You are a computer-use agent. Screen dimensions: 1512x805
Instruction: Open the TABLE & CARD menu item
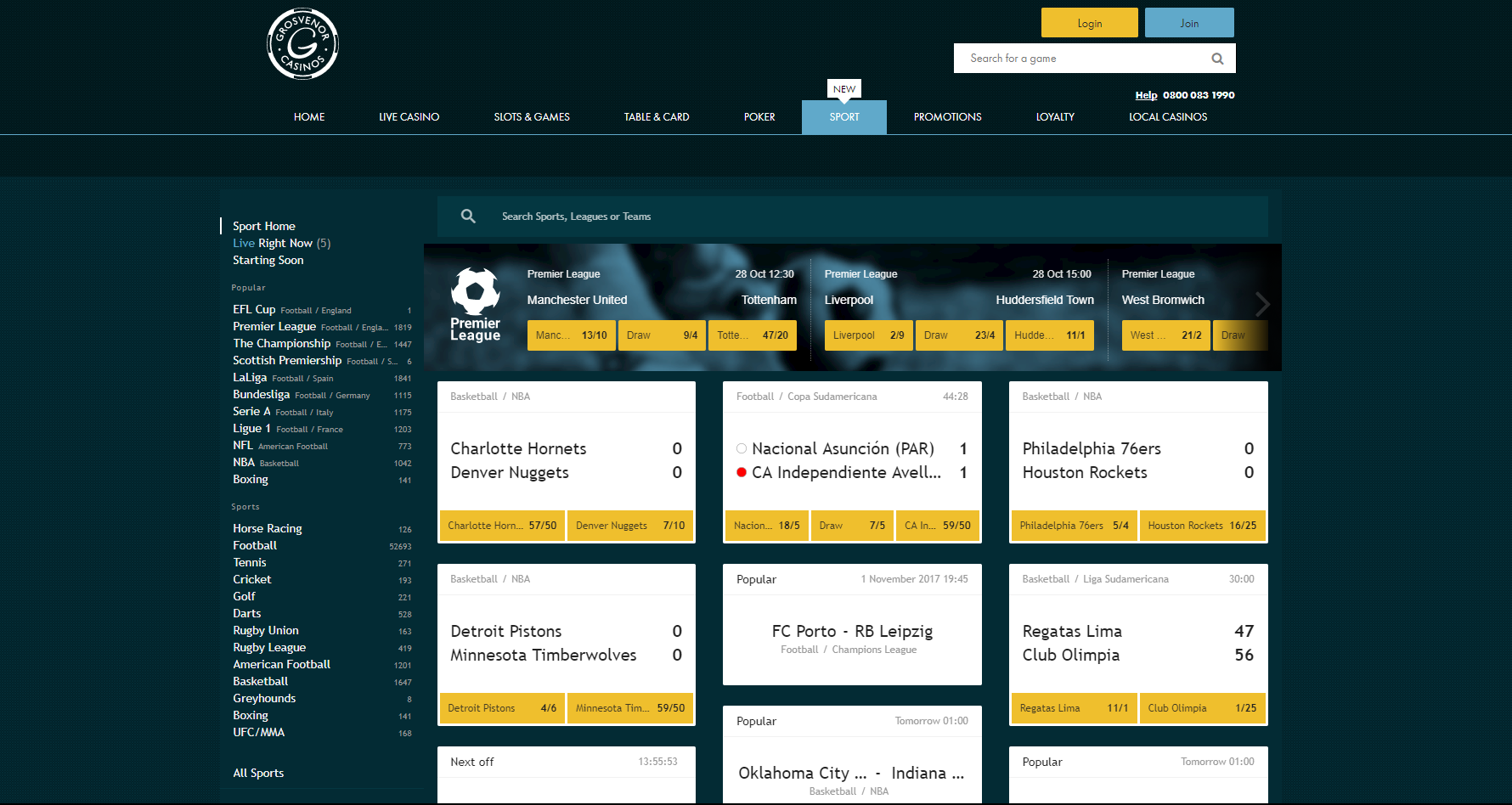tap(657, 117)
